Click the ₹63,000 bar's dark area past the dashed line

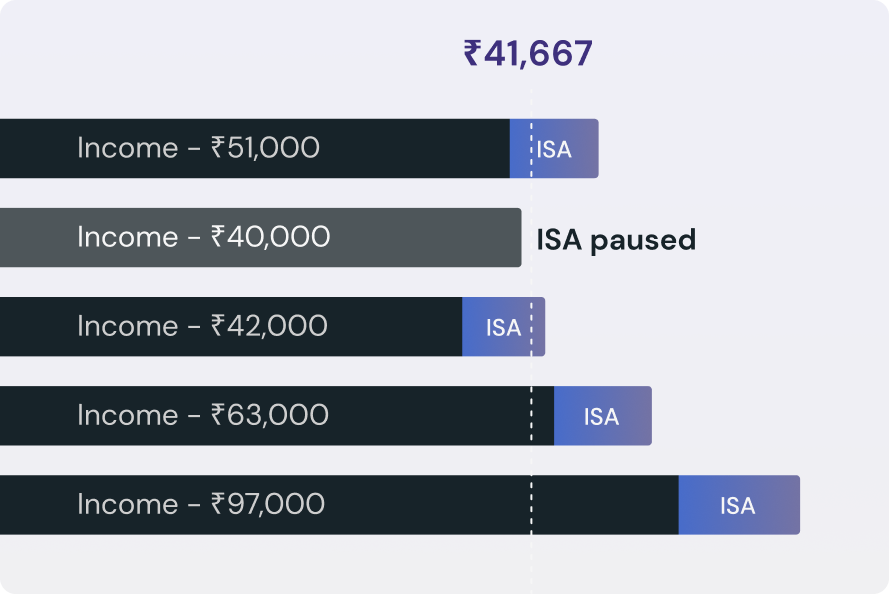pyautogui.click(x=543, y=416)
